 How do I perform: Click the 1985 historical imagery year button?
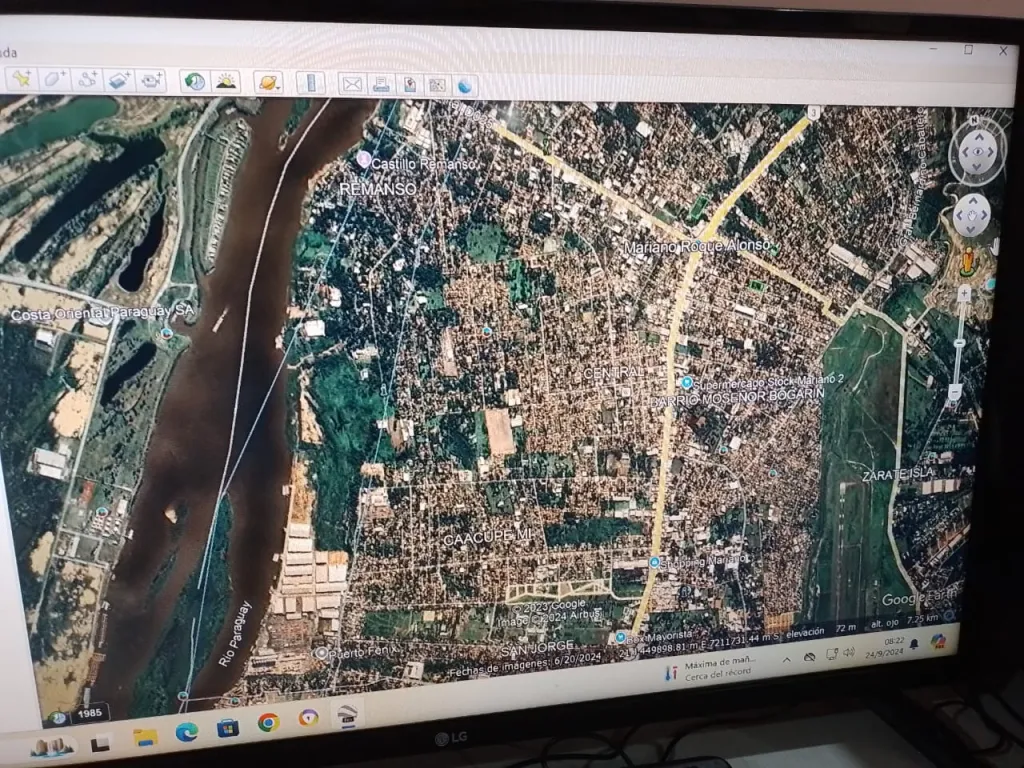[x=89, y=712]
